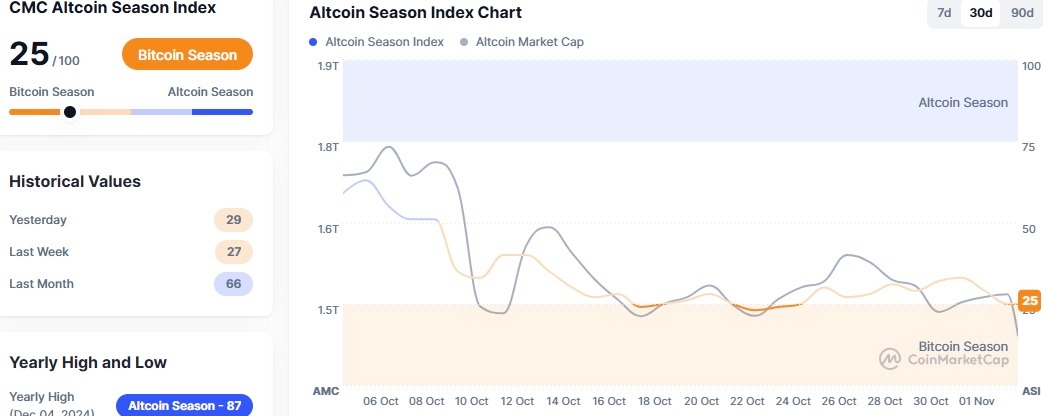Image resolution: width=1043 pixels, height=416 pixels.
Task: Click the Altcoin Season Index Chart title
Action: tap(415, 13)
